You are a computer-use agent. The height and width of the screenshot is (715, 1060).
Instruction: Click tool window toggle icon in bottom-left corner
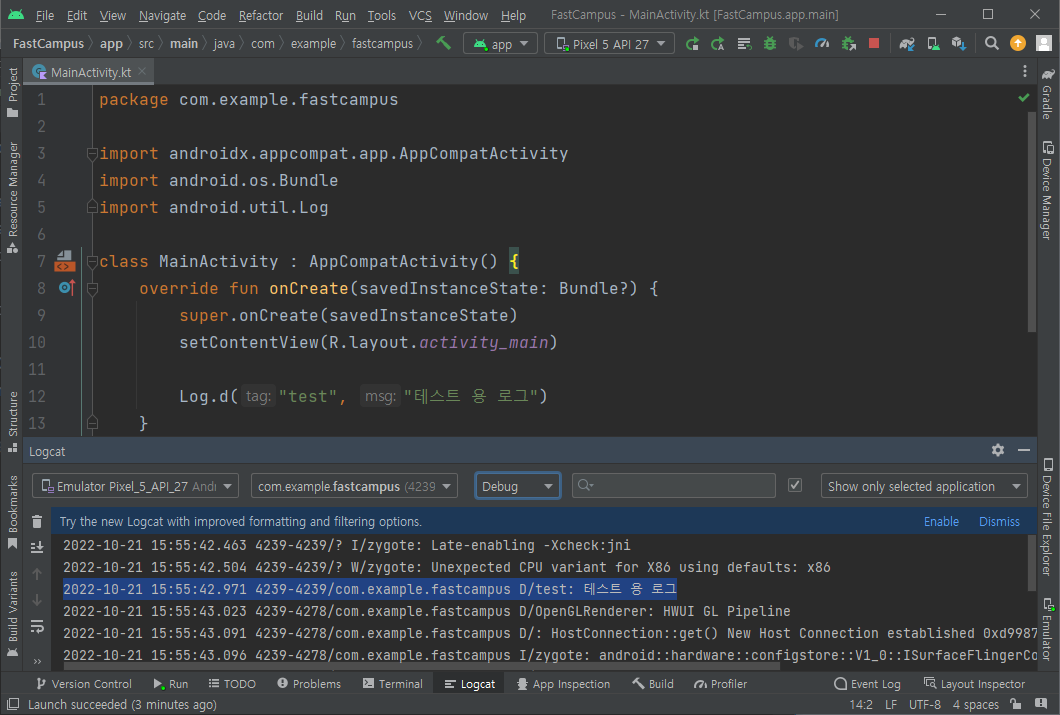[x=13, y=704]
